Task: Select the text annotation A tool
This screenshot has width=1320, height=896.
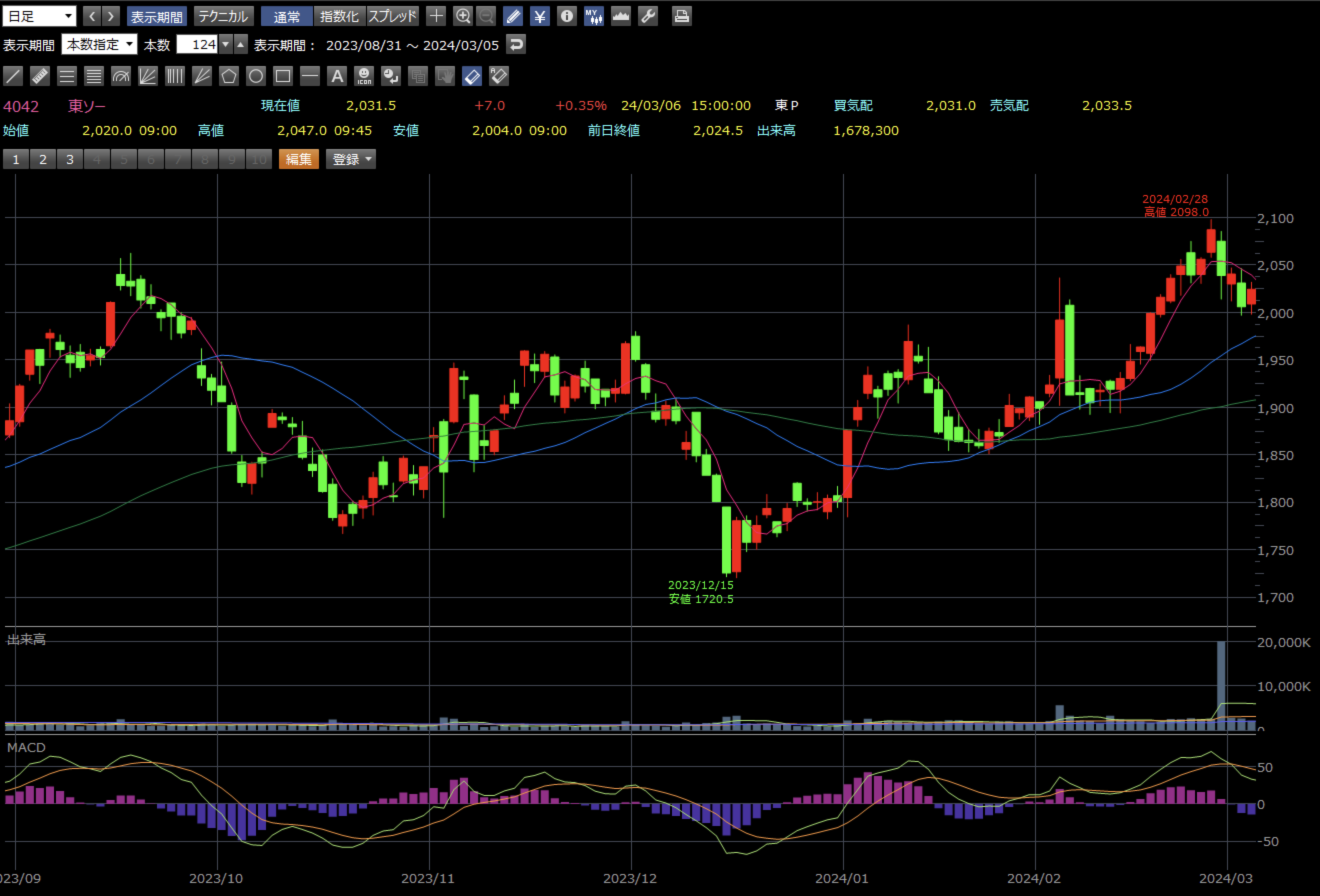Action: 337,76
